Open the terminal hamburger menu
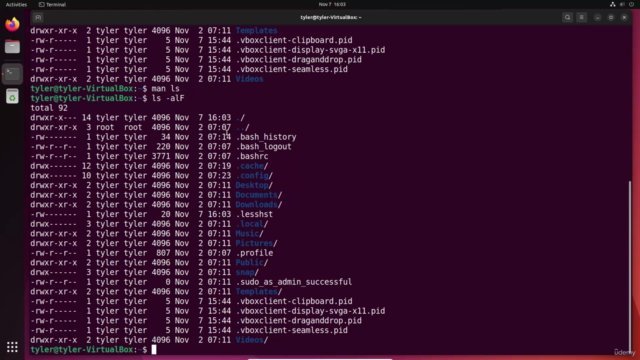The height and width of the screenshot is (360, 640). 582,18
